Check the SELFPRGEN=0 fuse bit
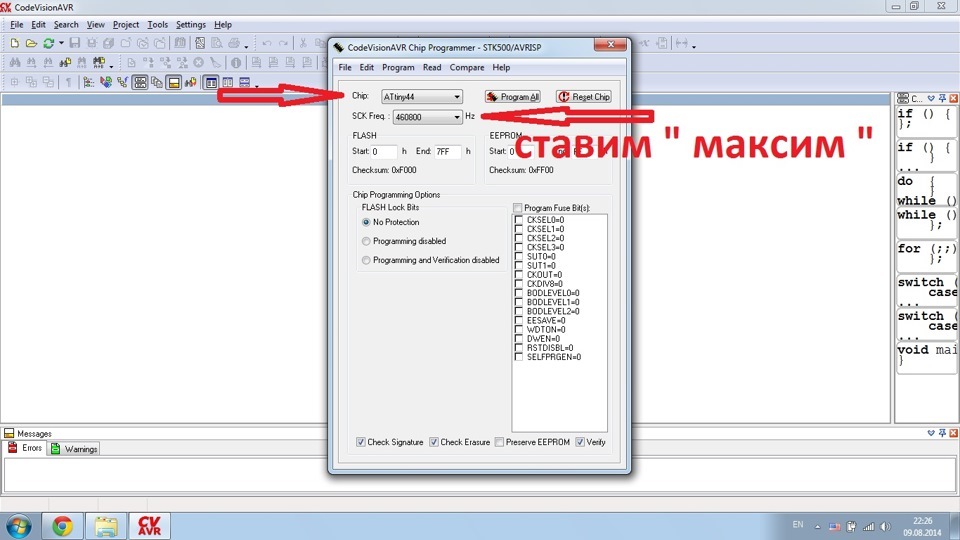The width and height of the screenshot is (960, 540). (x=519, y=357)
